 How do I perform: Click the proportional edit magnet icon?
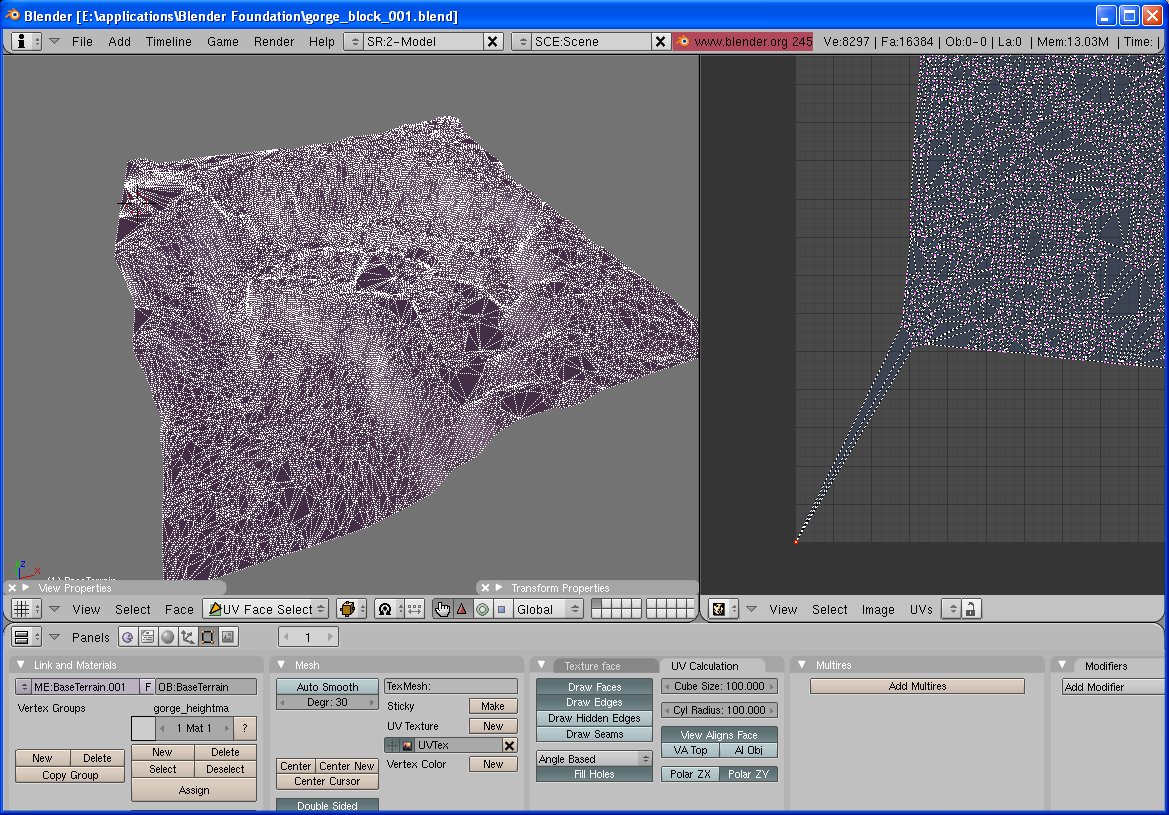(x=385, y=609)
